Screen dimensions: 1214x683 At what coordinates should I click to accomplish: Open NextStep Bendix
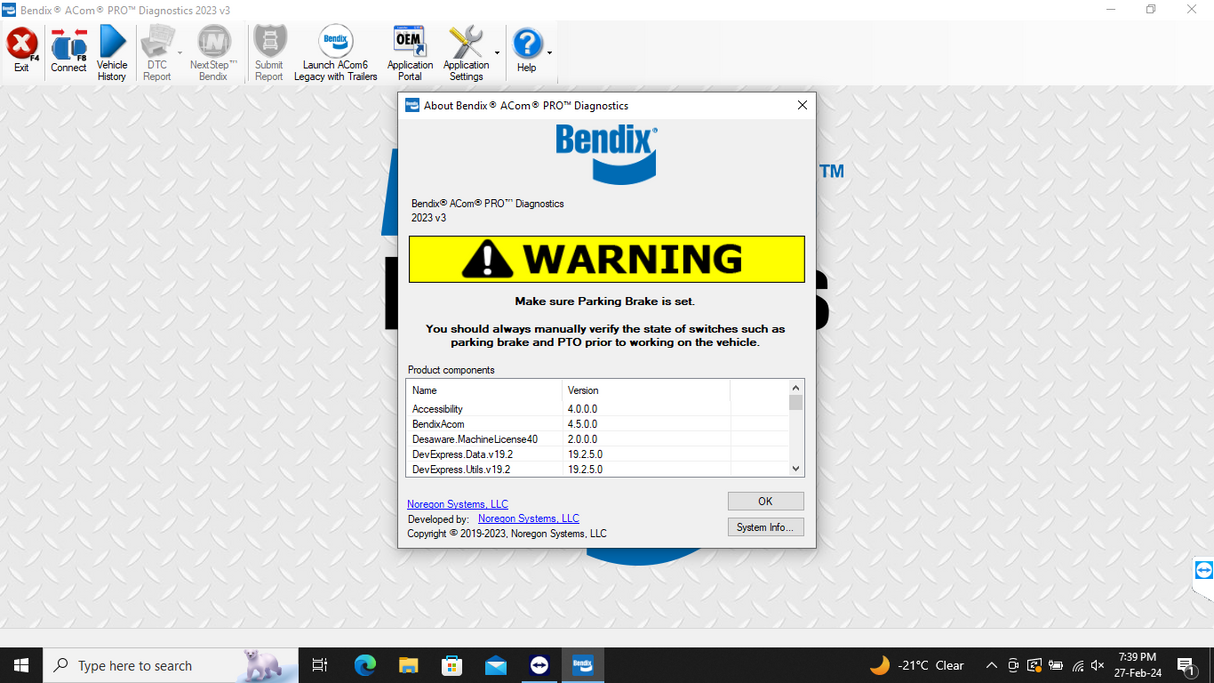click(x=213, y=50)
